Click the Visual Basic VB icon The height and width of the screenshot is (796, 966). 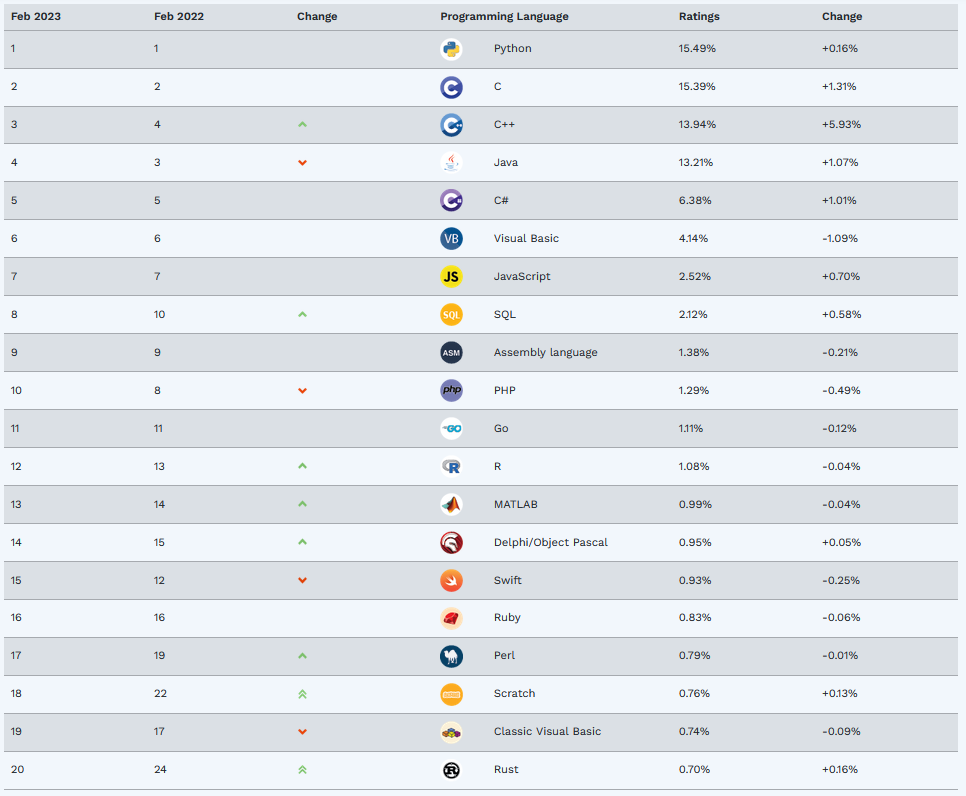click(x=451, y=239)
